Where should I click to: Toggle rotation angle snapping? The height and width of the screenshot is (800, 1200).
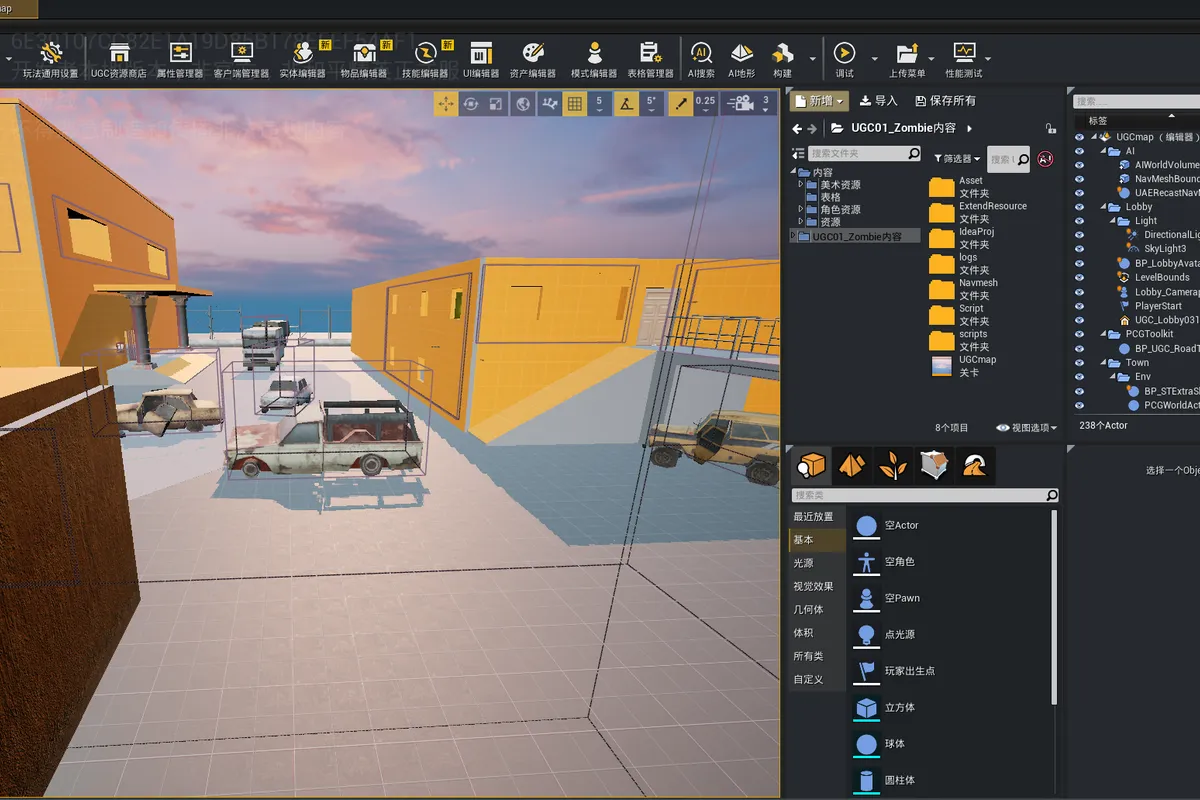pyautogui.click(x=626, y=103)
